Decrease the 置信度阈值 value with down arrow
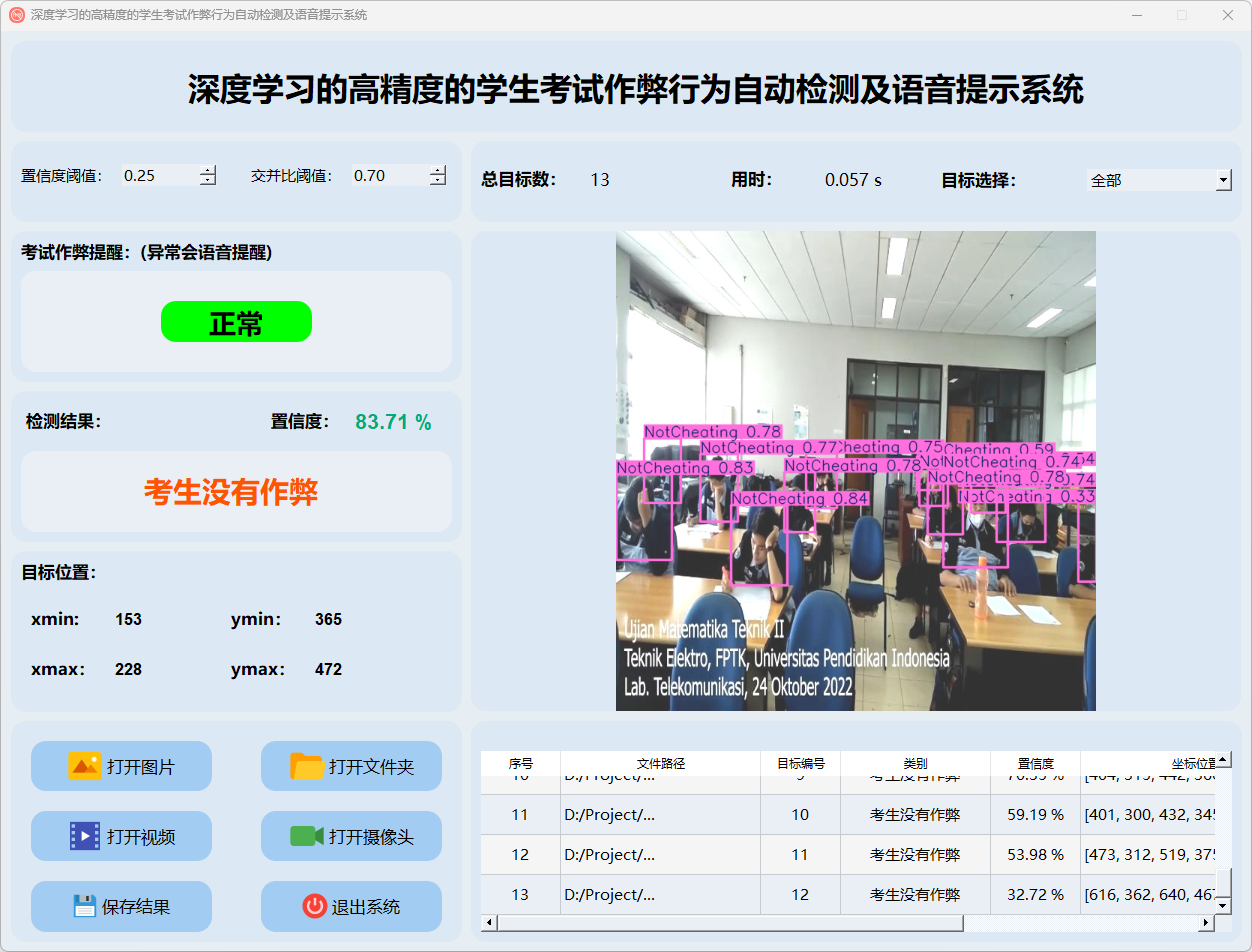This screenshot has height=952, width=1252. click(x=208, y=181)
